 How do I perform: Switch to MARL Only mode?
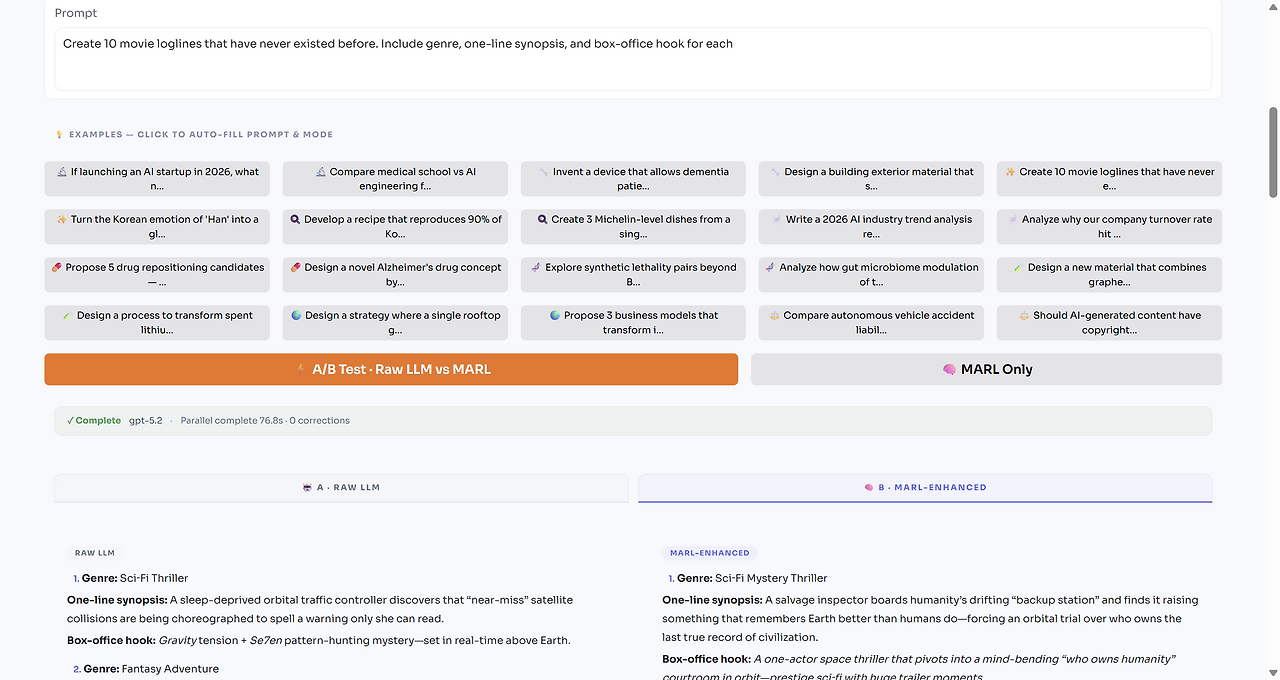[x=986, y=369]
